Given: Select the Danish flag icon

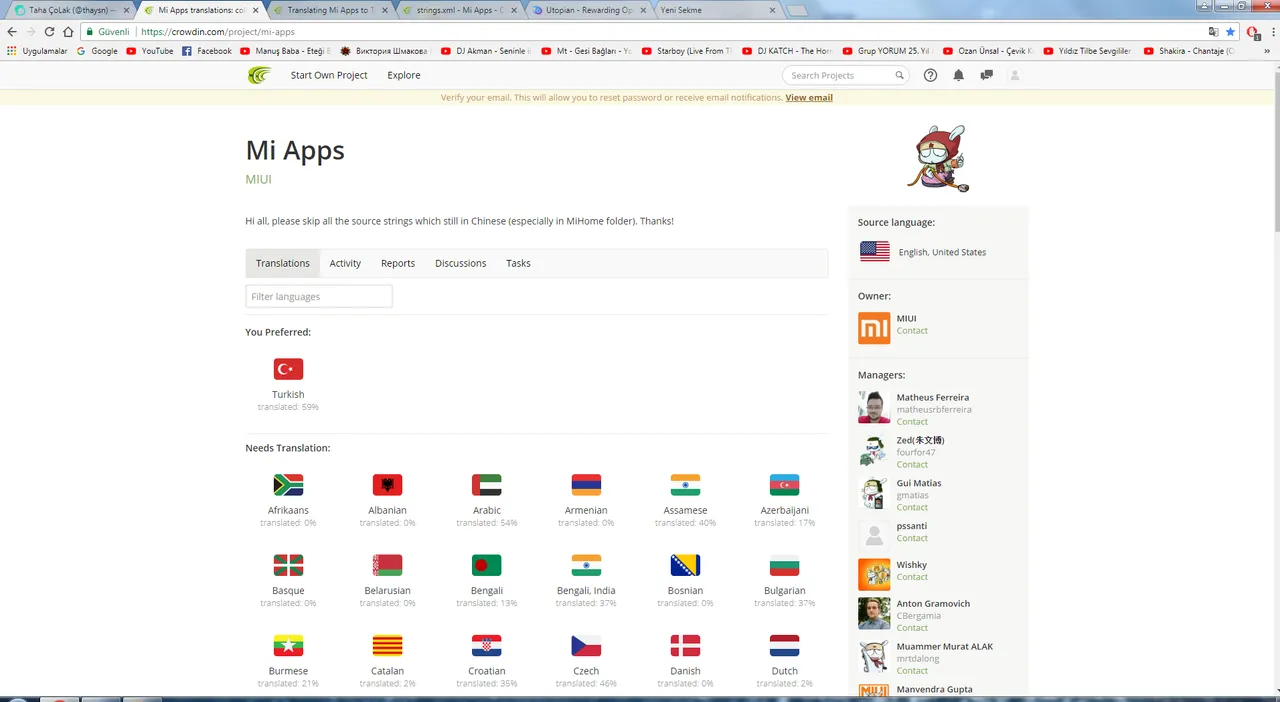Looking at the screenshot, I should [x=685, y=646].
